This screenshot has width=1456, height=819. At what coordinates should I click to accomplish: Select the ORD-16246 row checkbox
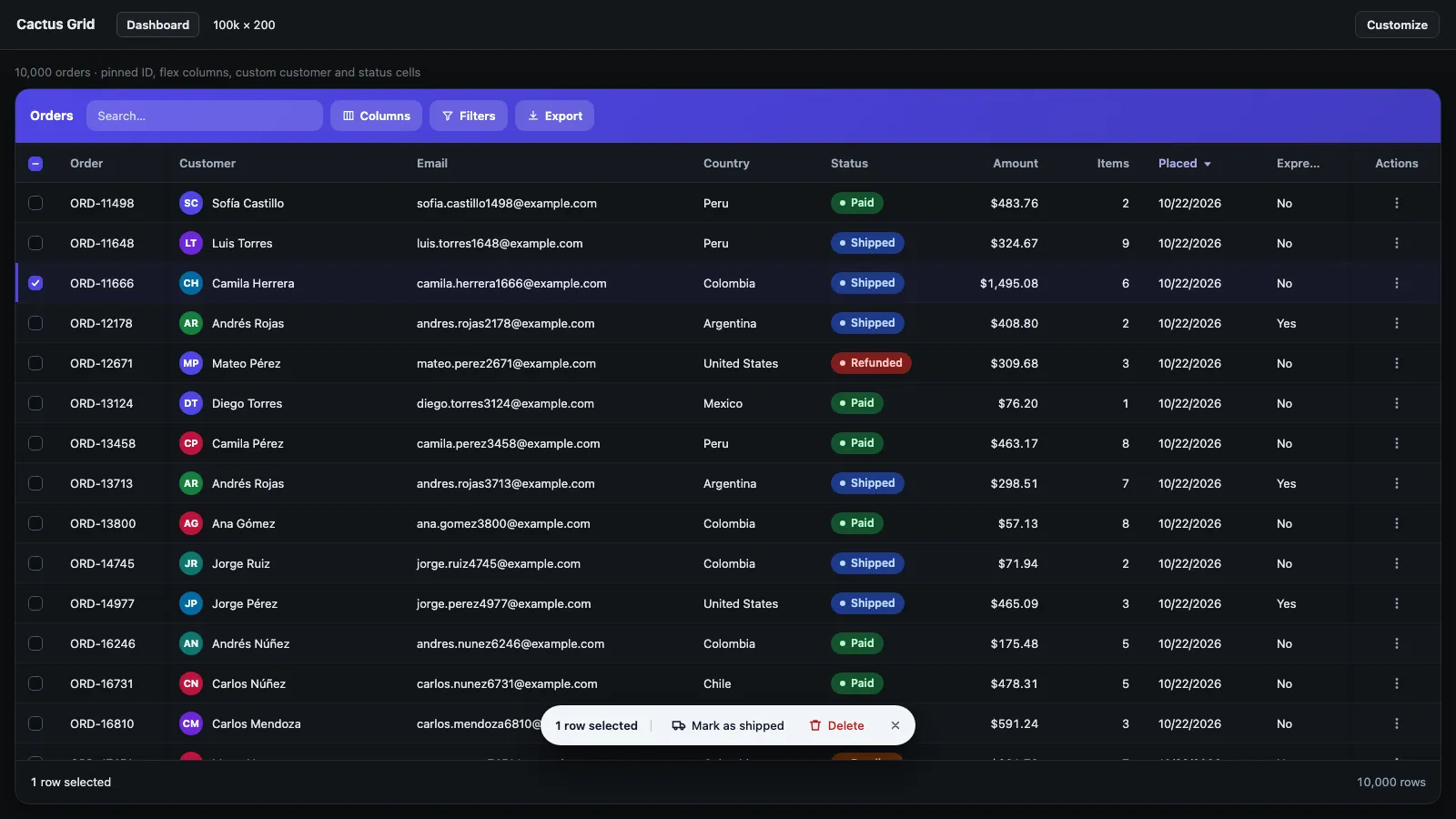click(x=35, y=643)
